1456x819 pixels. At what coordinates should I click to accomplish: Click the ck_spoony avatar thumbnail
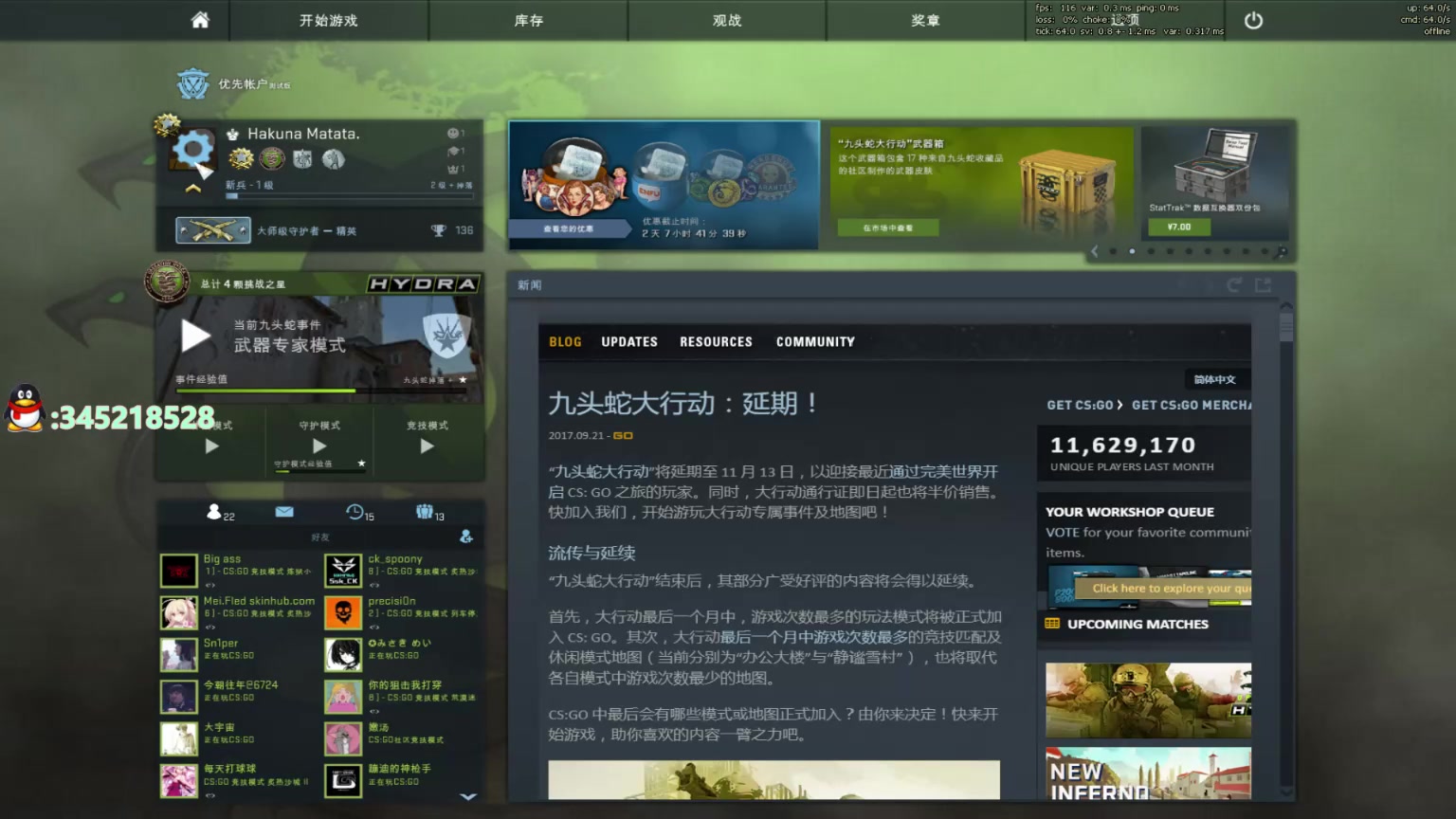click(343, 571)
